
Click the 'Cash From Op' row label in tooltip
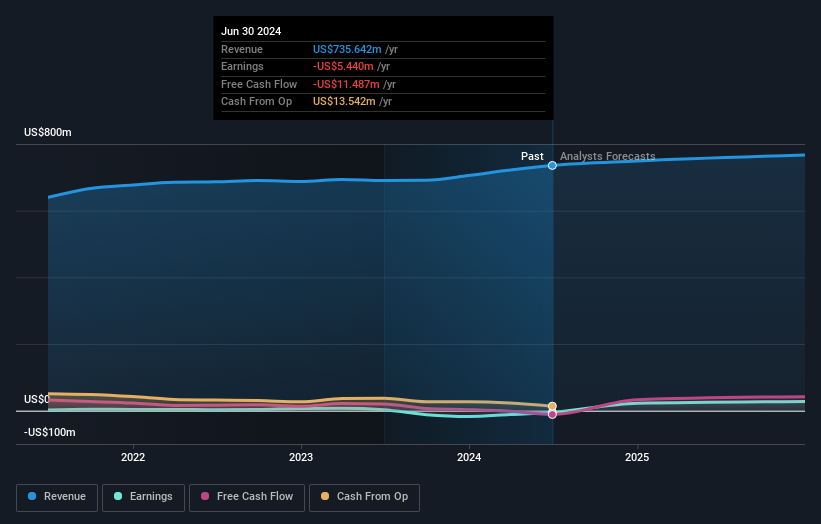click(x=257, y=102)
